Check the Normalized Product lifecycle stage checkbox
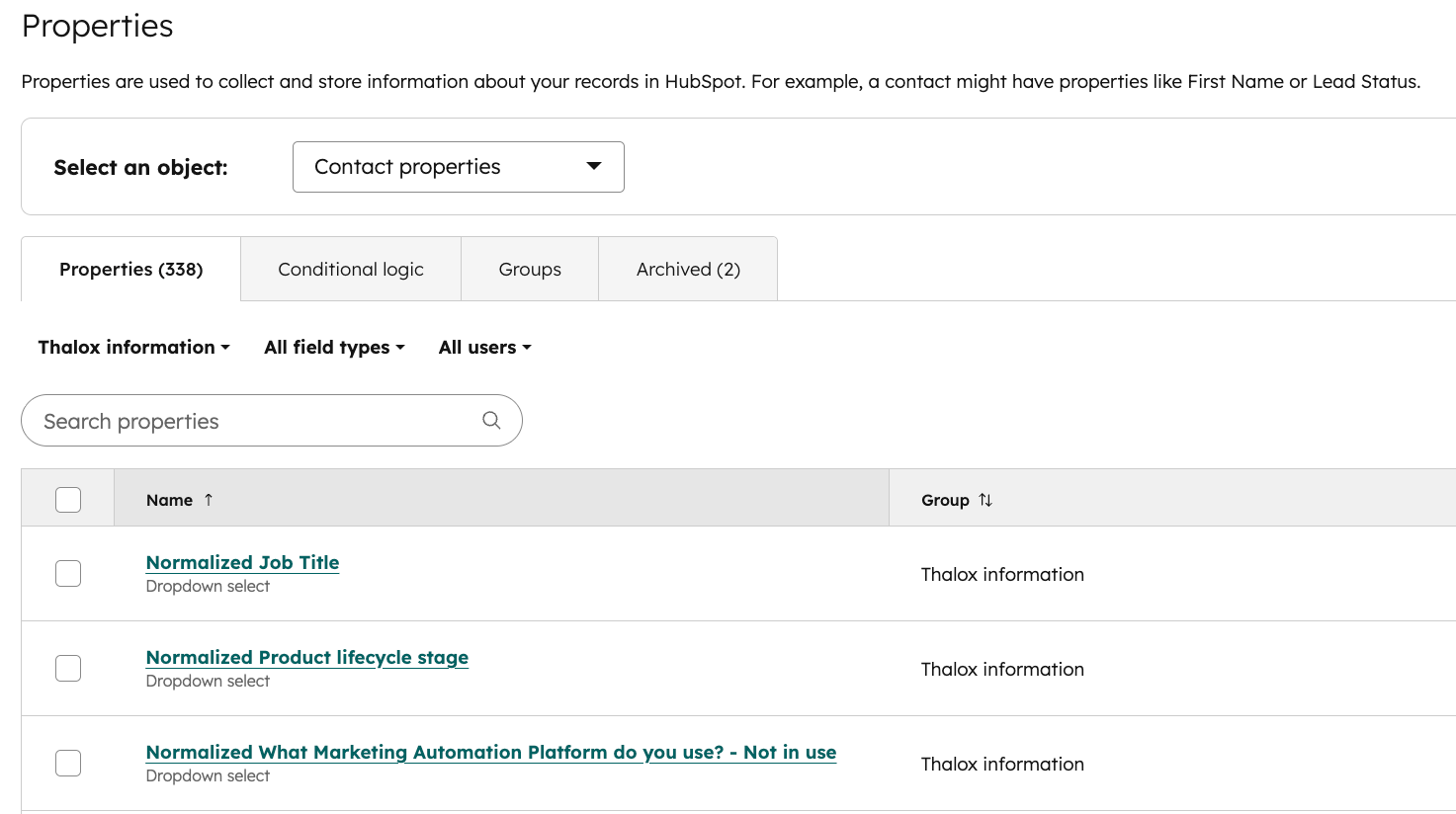The height and width of the screenshot is (814, 1456). pyautogui.click(x=68, y=668)
